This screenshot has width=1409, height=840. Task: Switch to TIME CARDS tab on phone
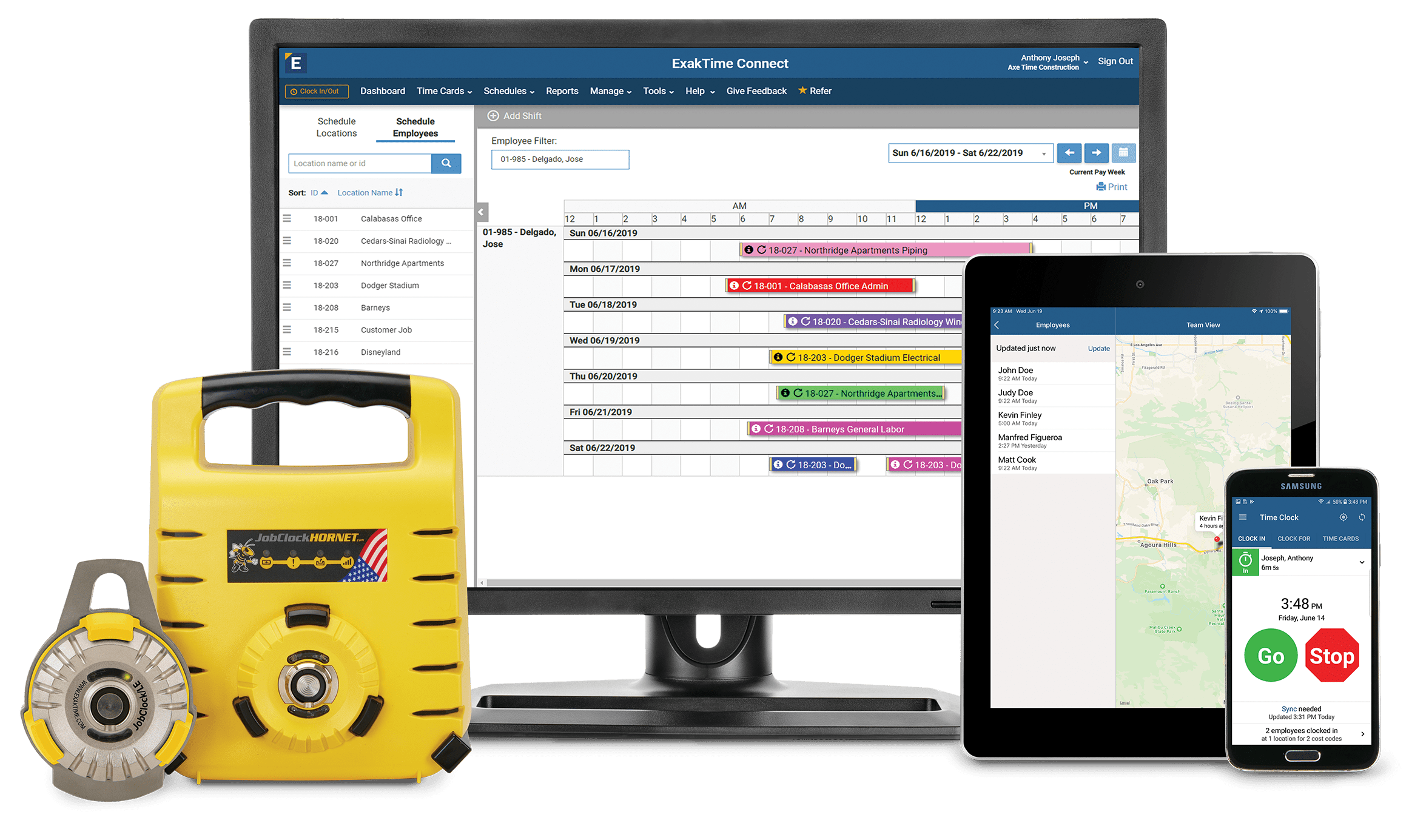tap(1340, 539)
